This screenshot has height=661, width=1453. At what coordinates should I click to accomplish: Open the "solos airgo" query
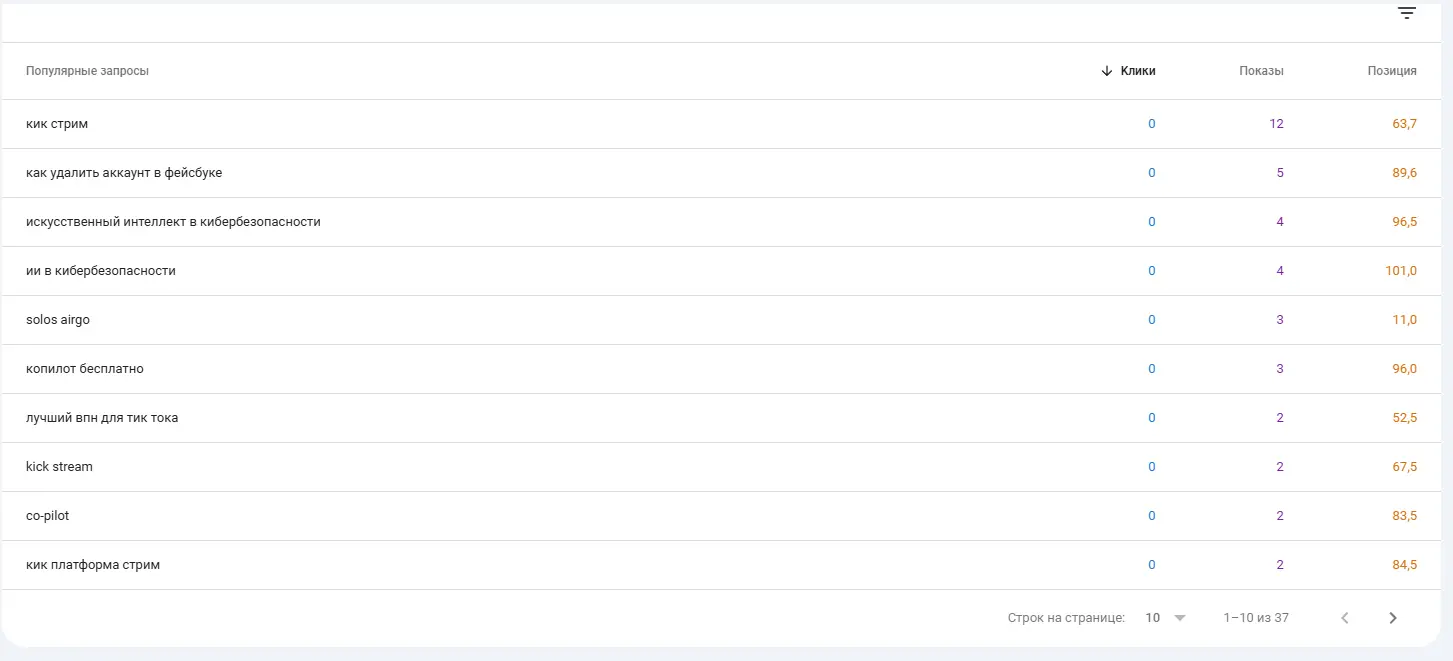(58, 320)
